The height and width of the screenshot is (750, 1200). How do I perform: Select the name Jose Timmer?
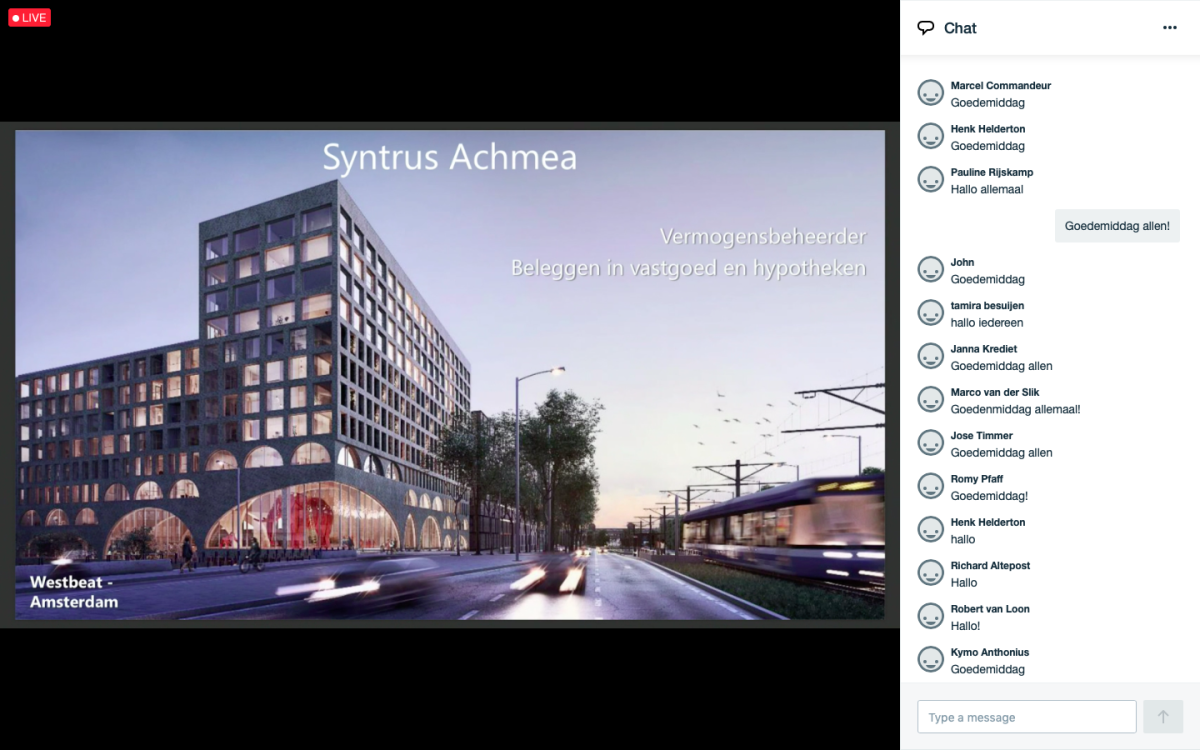pos(982,436)
